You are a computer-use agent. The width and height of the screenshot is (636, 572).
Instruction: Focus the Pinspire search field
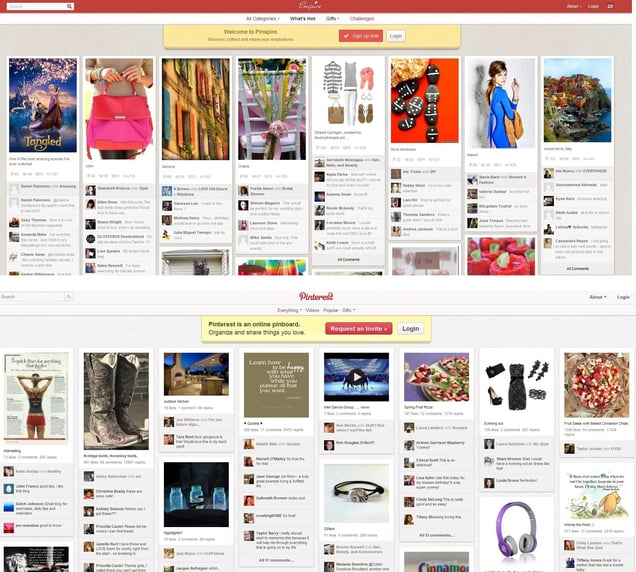click(x=37, y=6)
